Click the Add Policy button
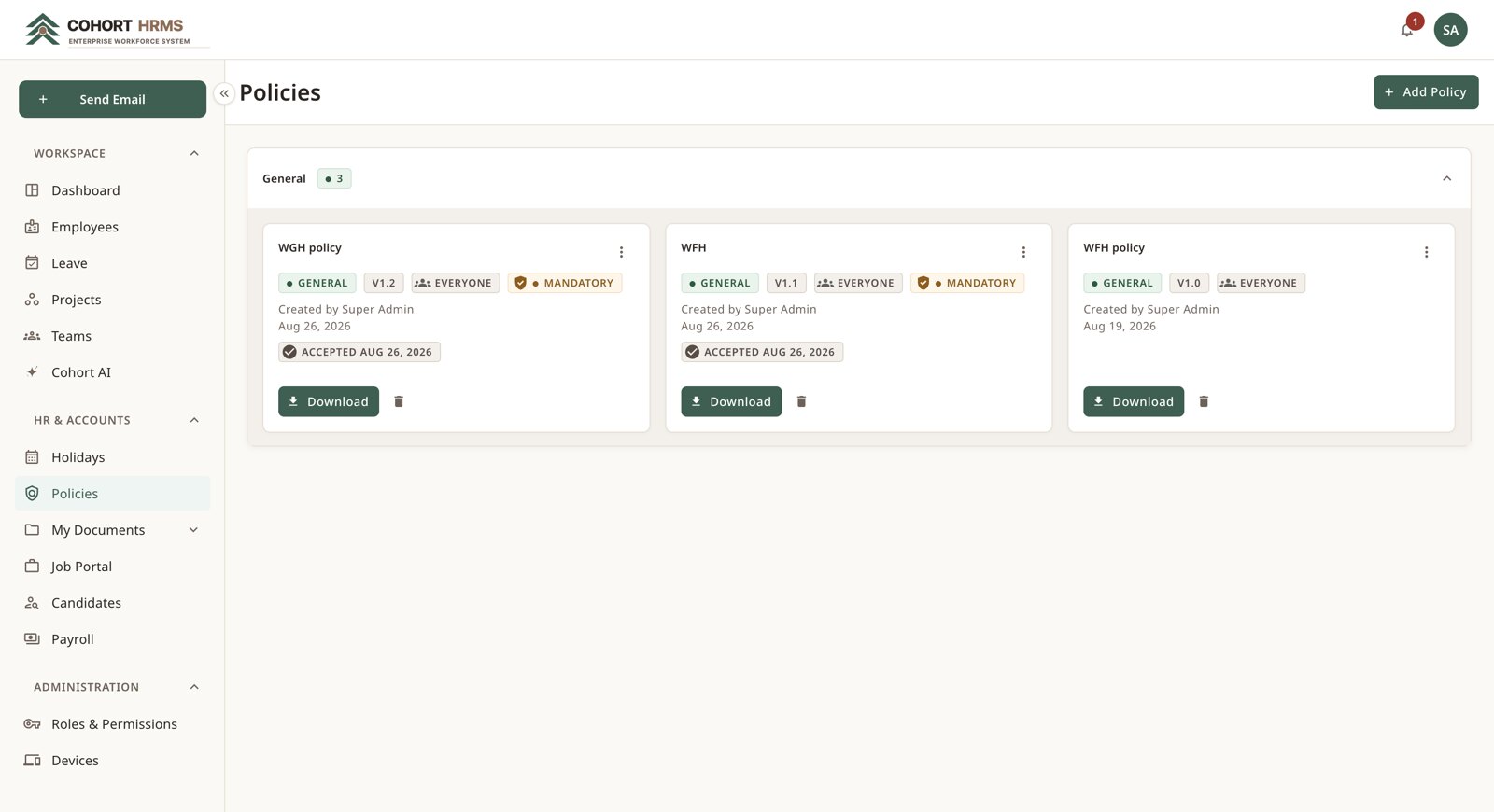 tap(1426, 92)
